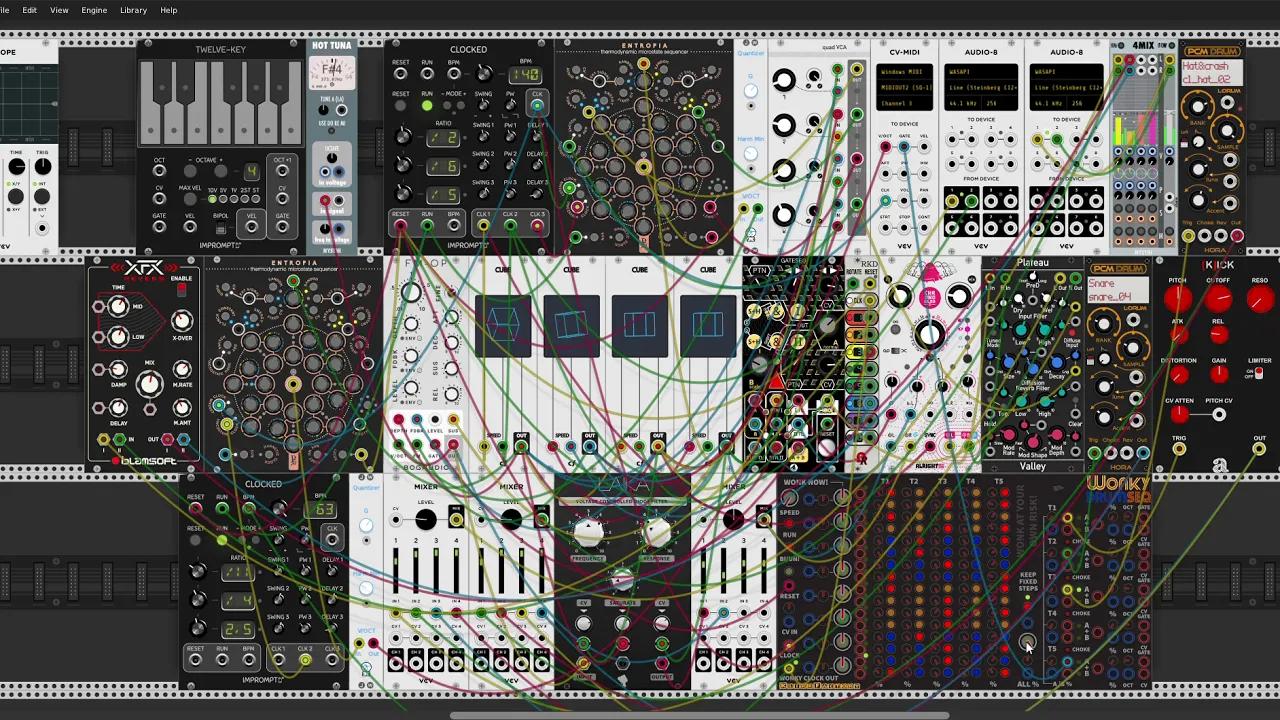Toggle the ENABLE switch on XFX Reverb
The width and height of the screenshot is (1280, 720).
[182, 289]
